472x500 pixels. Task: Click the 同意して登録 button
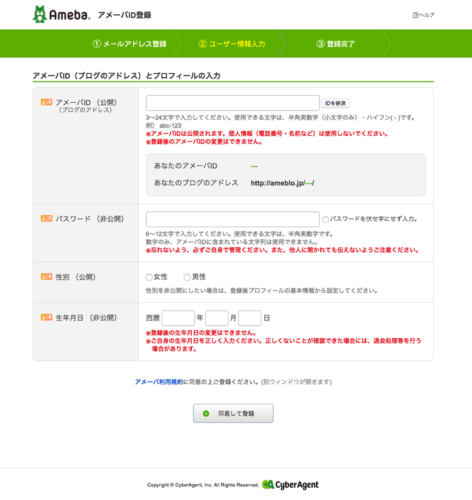click(x=233, y=413)
